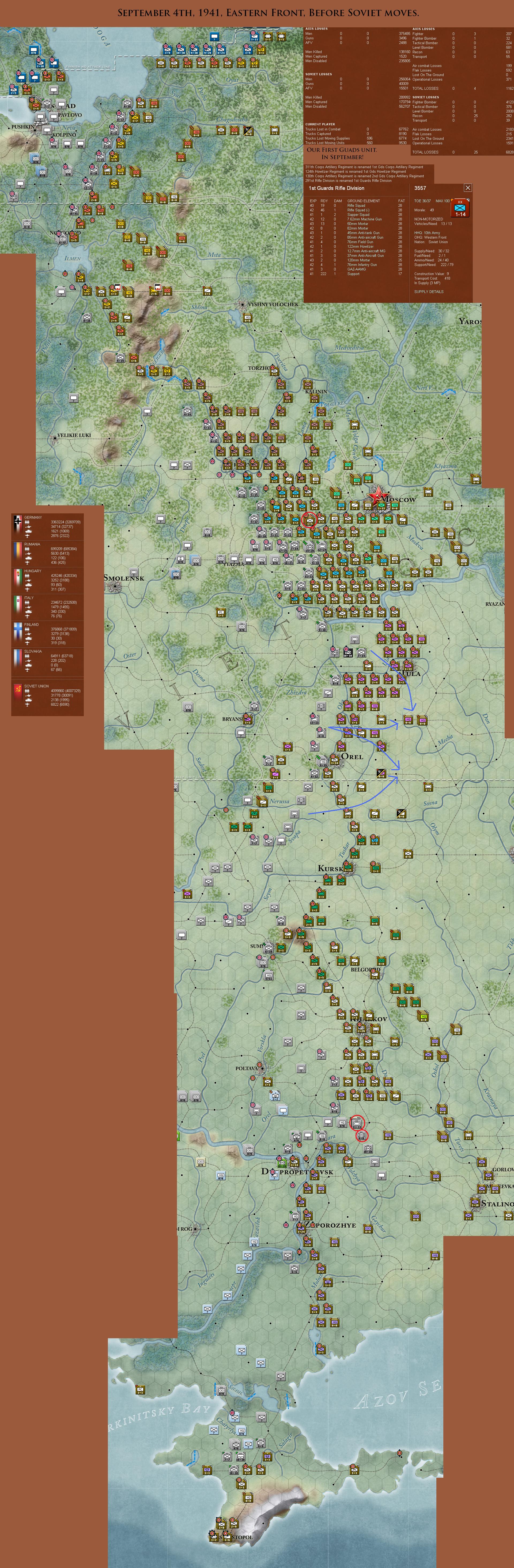514x1568 pixels.
Task: Click the 311th Corps Artillery Regiment rename message
Action: (x=364, y=167)
